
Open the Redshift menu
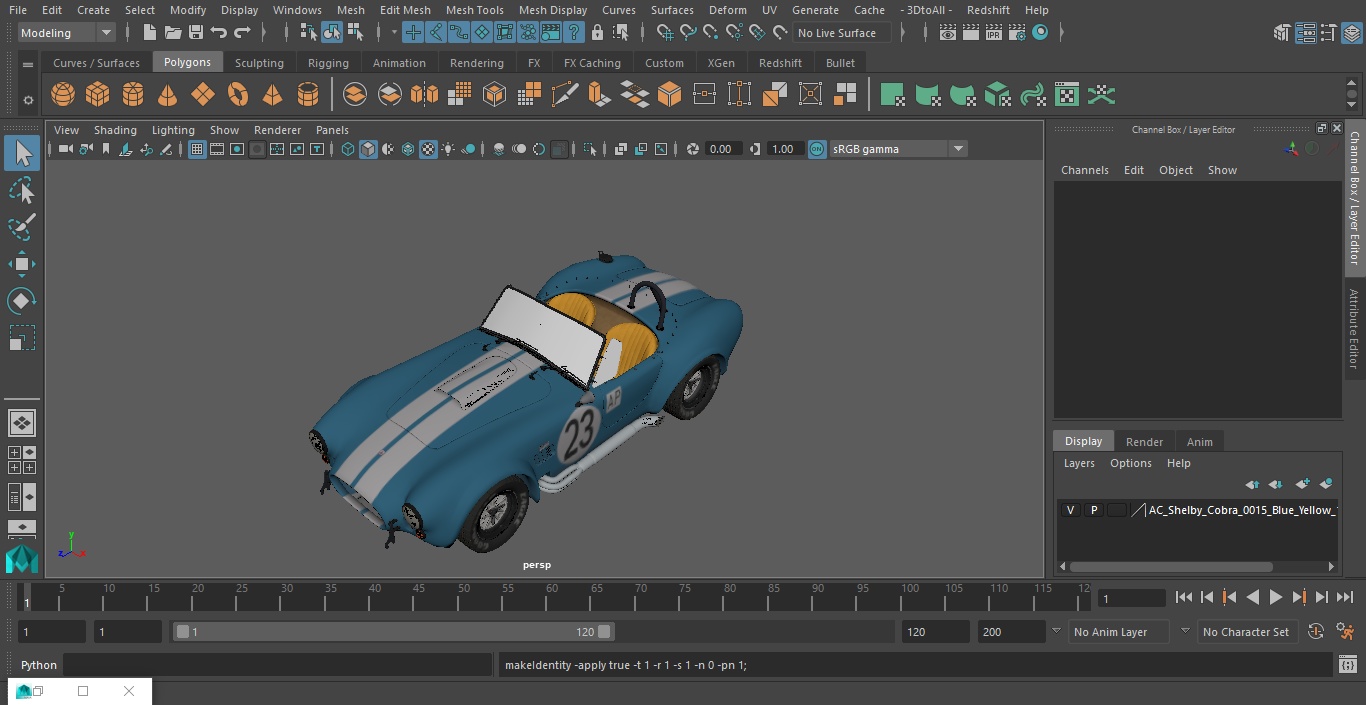[988, 10]
